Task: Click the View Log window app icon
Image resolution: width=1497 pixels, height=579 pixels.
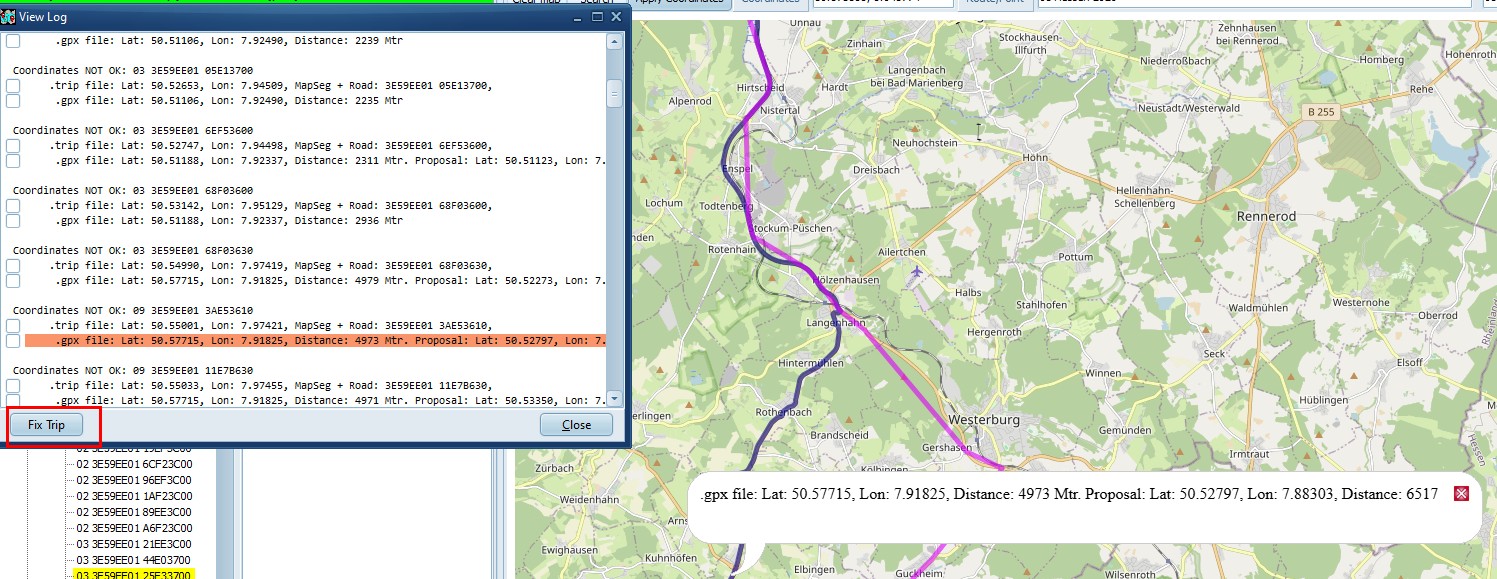Action: pyautogui.click(x=9, y=17)
